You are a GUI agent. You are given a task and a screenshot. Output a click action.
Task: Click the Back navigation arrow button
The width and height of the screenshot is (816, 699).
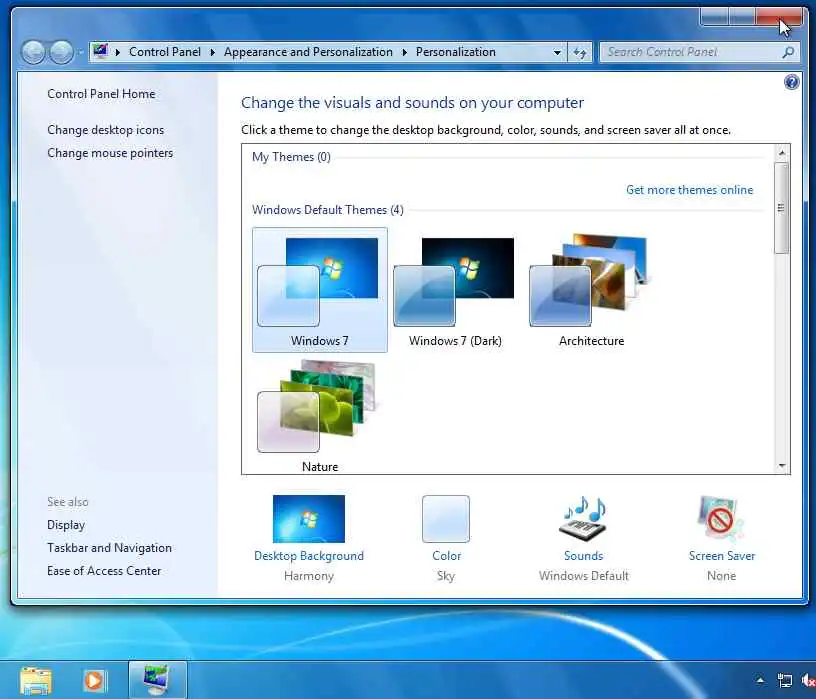point(33,52)
